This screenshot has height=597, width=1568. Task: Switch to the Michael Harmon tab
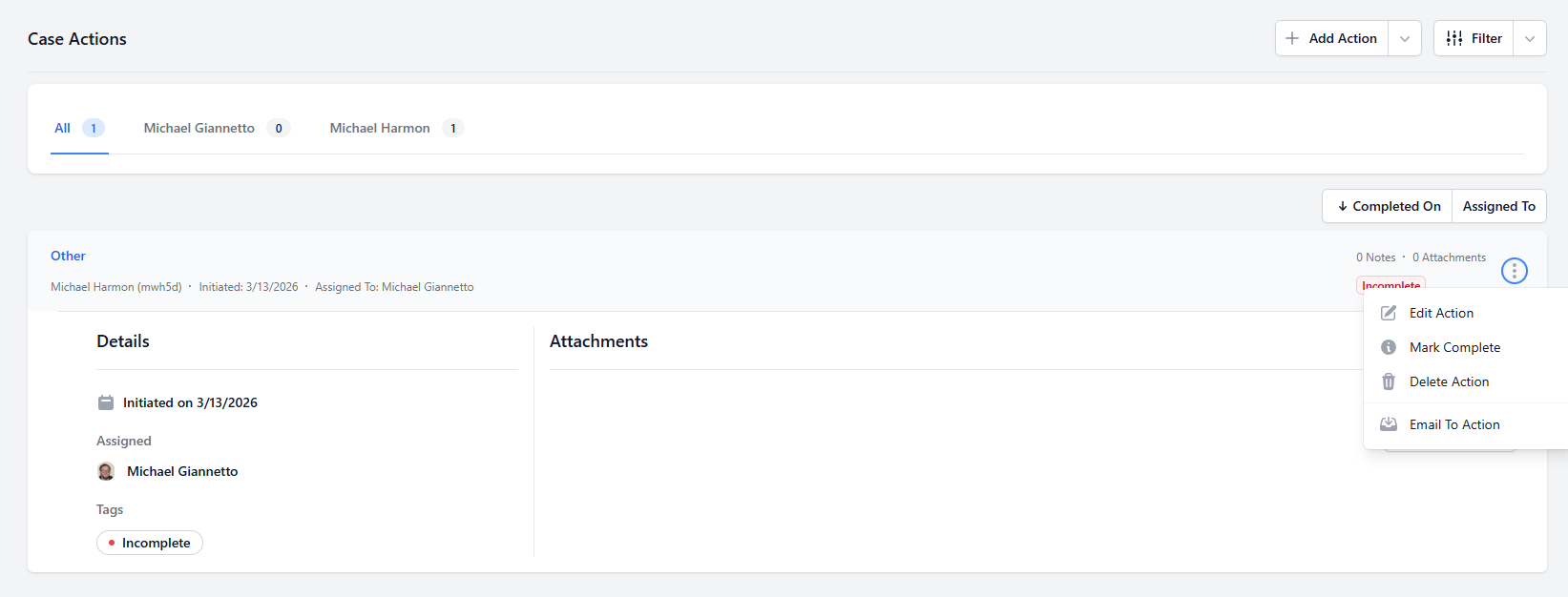pos(379,128)
